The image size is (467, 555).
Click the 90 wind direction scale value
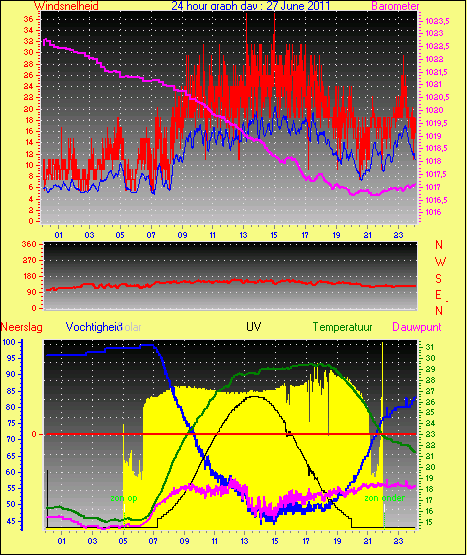32,292
